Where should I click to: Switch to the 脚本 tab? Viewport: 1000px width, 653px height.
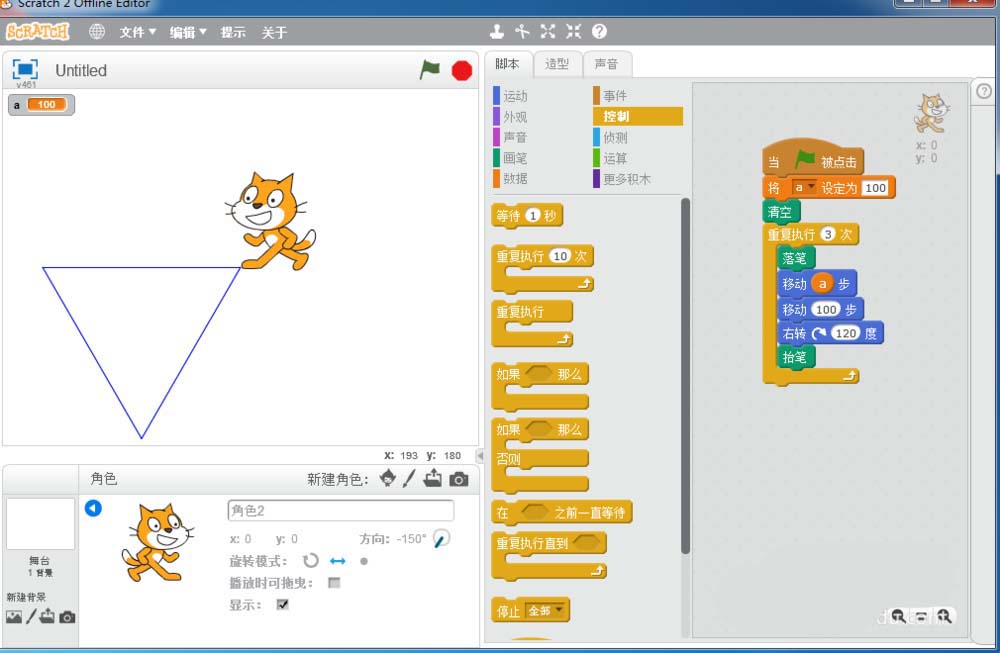pyautogui.click(x=507, y=64)
